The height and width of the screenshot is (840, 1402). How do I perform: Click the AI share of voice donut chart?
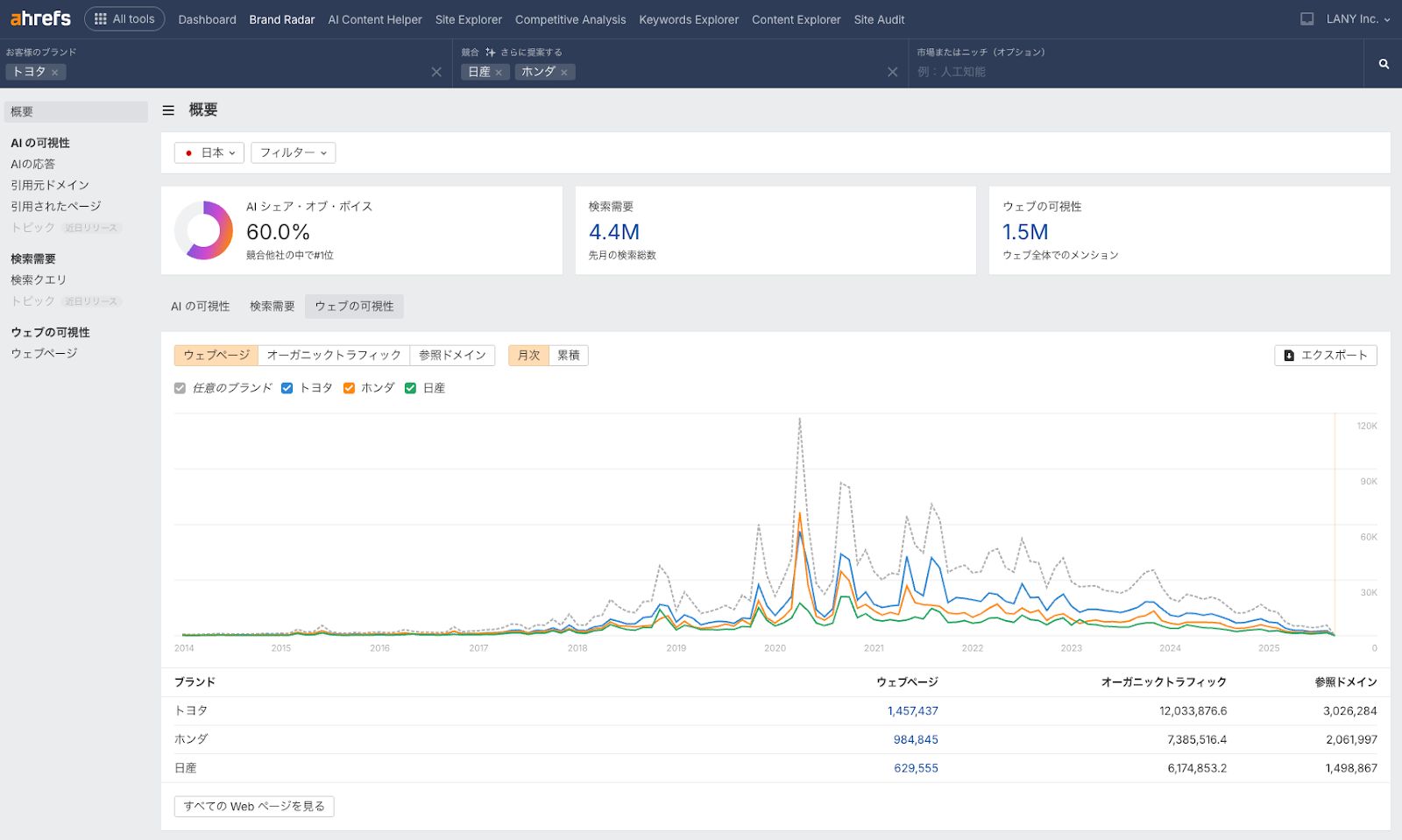point(204,230)
